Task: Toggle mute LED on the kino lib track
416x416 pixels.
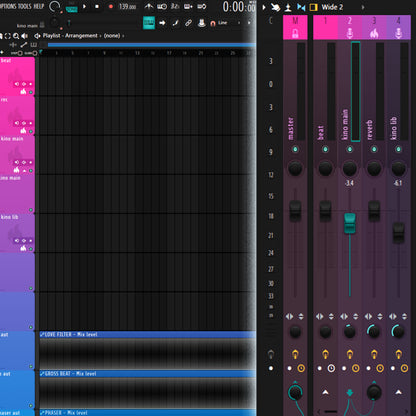Action: click(x=31, y=249)
